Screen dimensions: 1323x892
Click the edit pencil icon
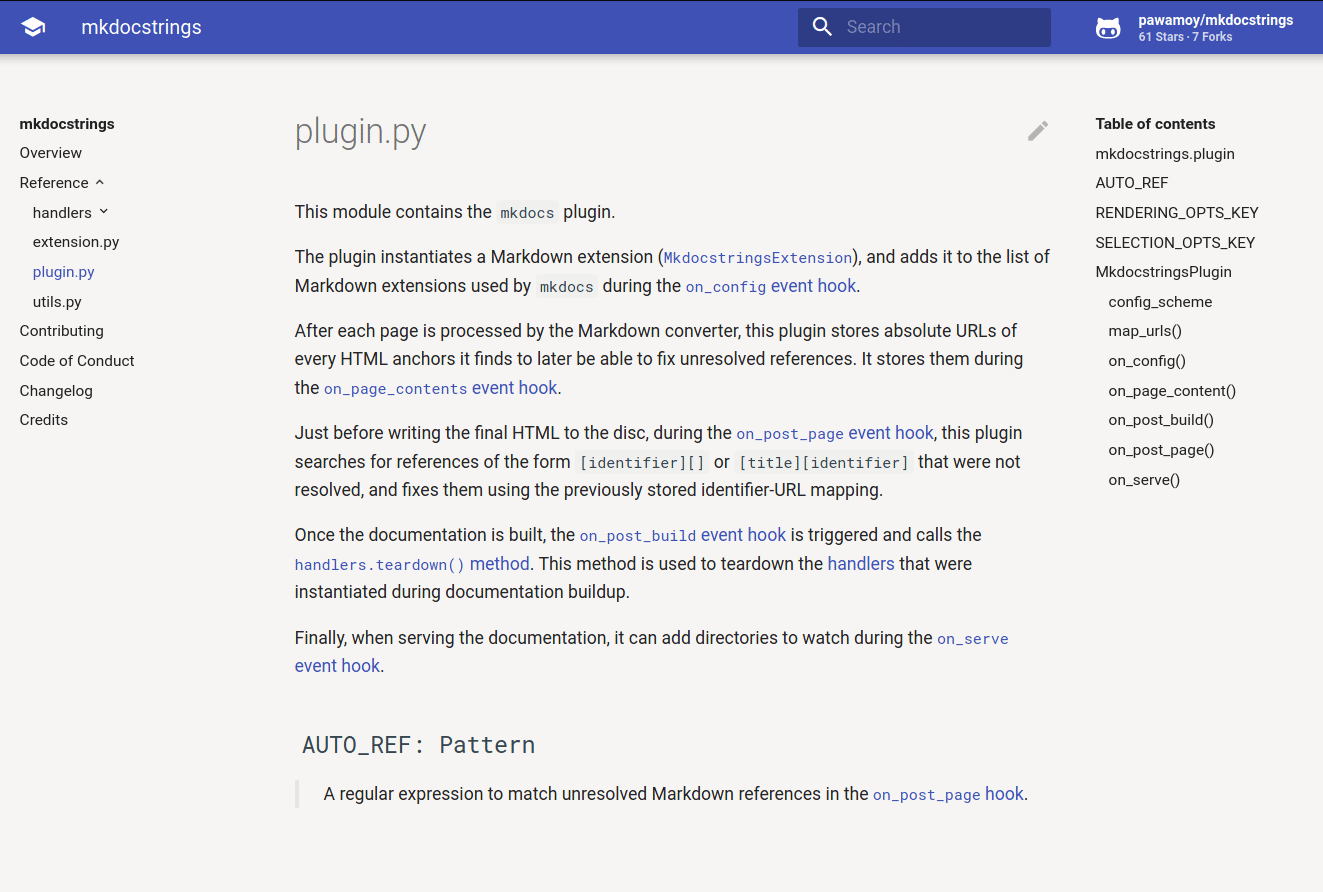tap(1038, 131)
